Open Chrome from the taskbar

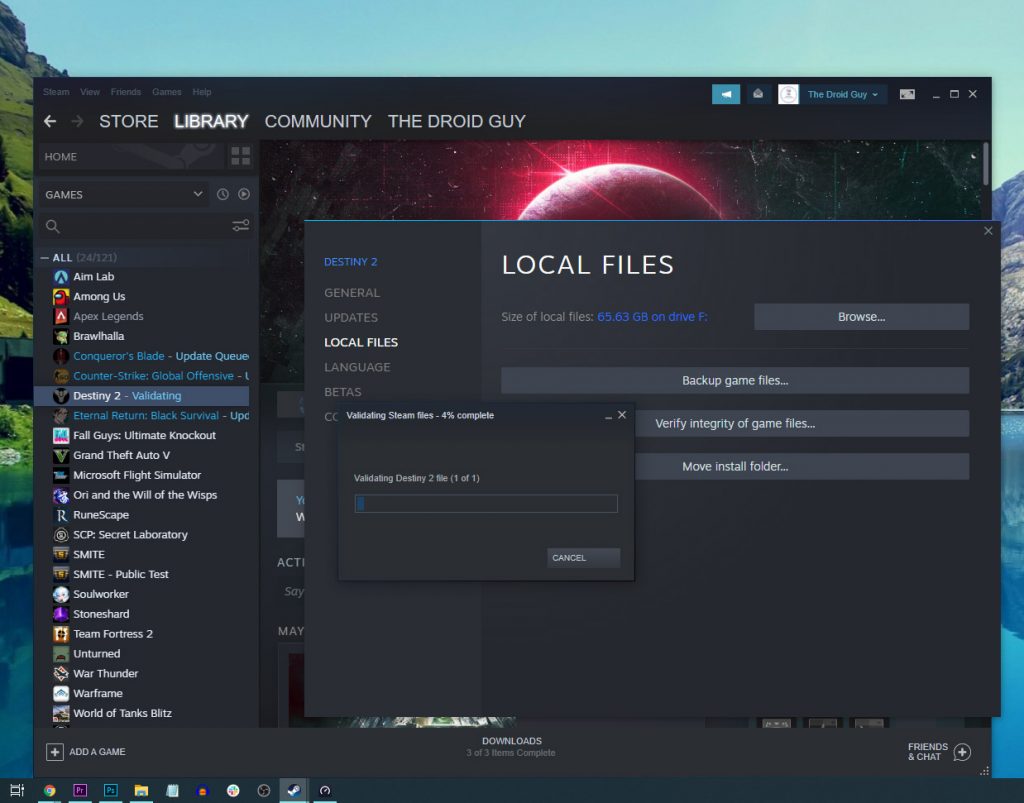(50, 791)
